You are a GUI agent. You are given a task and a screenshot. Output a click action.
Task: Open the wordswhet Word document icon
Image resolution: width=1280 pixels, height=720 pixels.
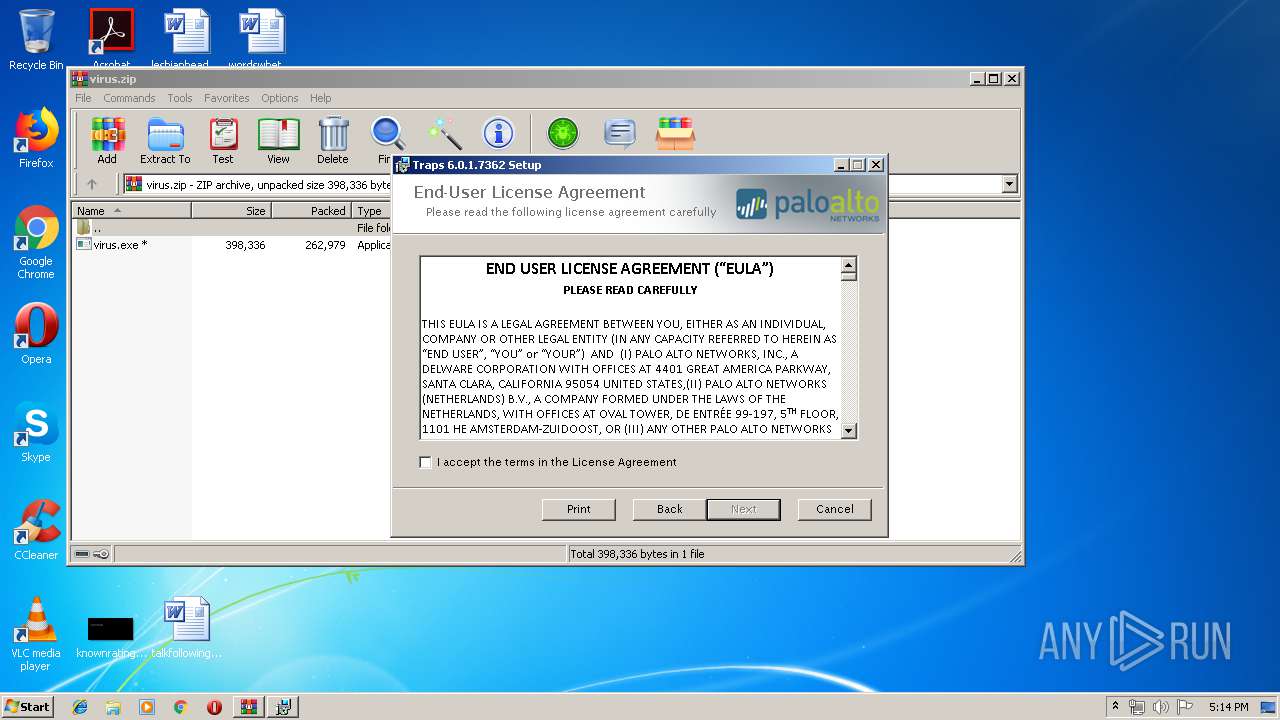tap(262, 38)
